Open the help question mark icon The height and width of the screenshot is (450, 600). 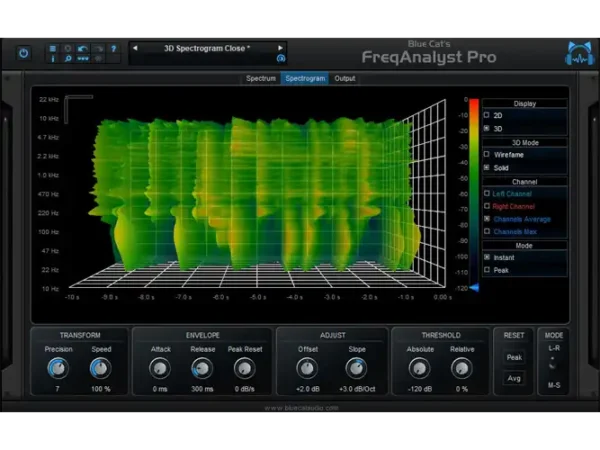point(114,49)
